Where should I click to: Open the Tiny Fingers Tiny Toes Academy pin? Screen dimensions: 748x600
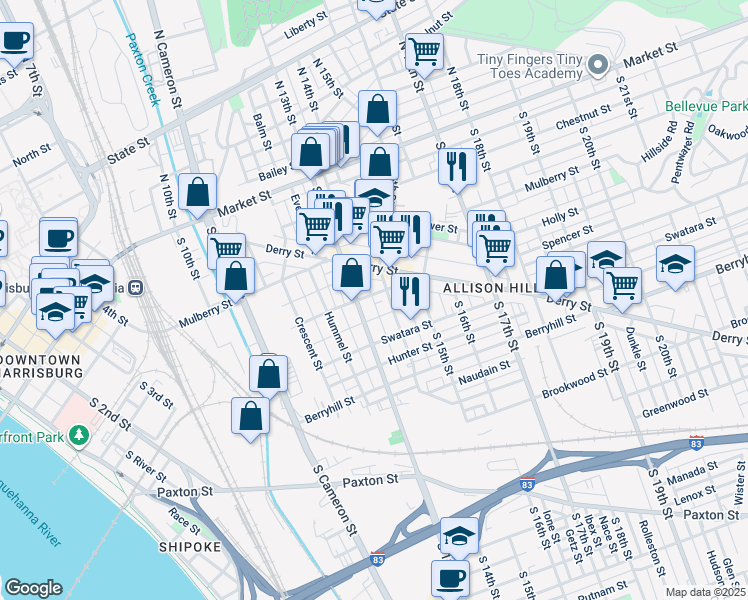click(x=597, y=65)
